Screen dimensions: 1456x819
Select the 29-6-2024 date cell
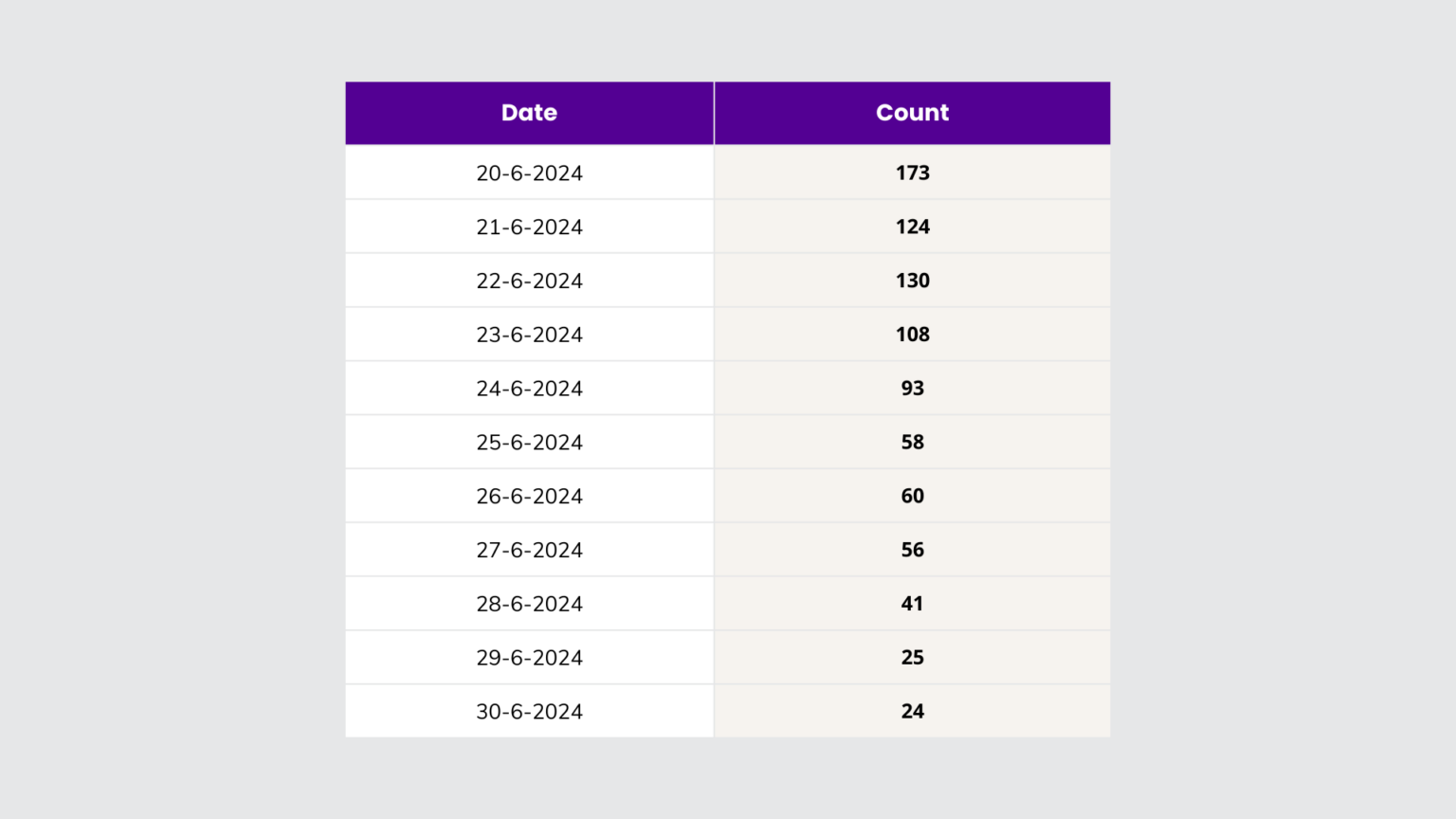coord(529,658)
